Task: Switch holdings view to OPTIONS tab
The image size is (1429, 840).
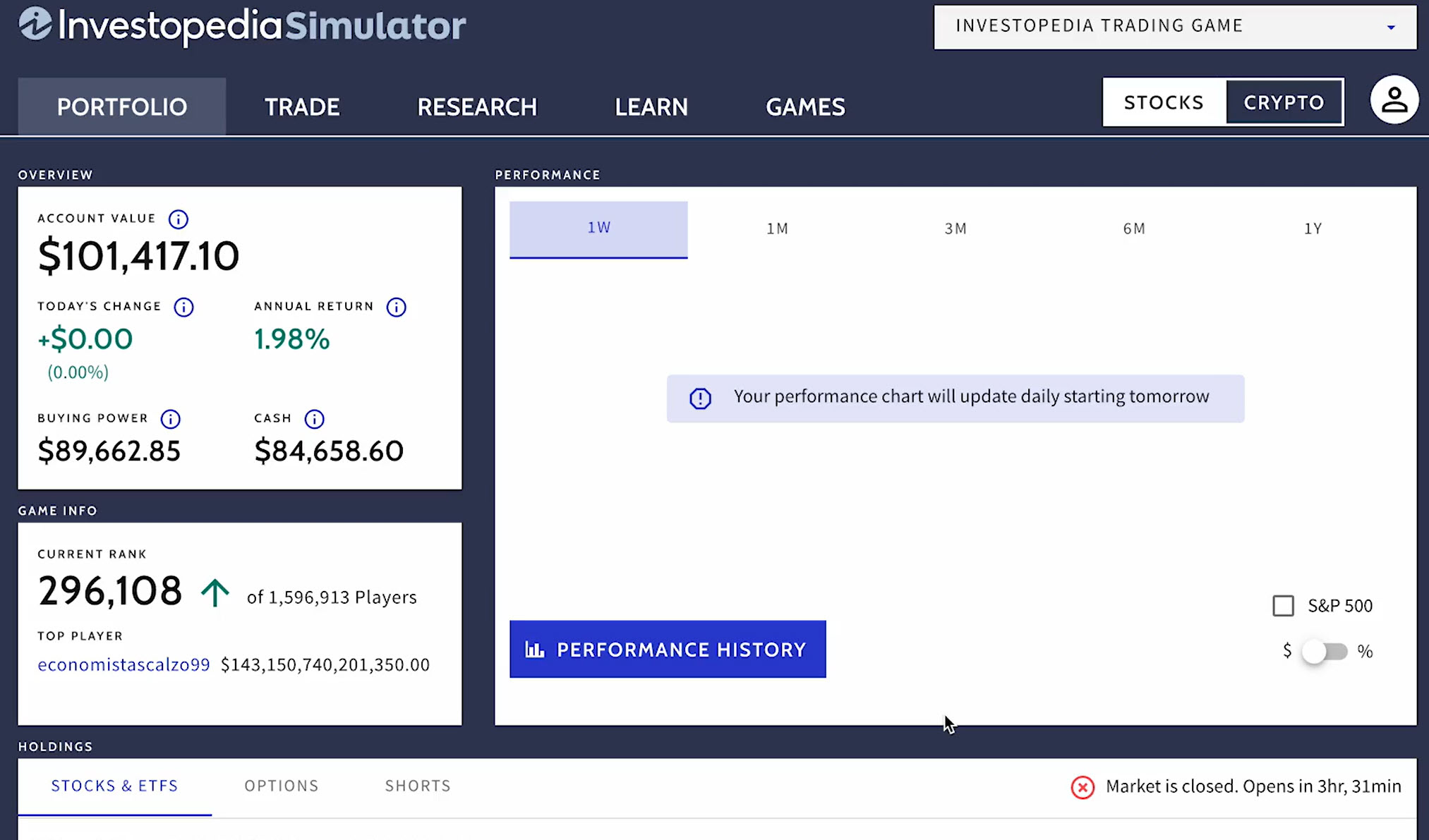Action: click(282, 786)
